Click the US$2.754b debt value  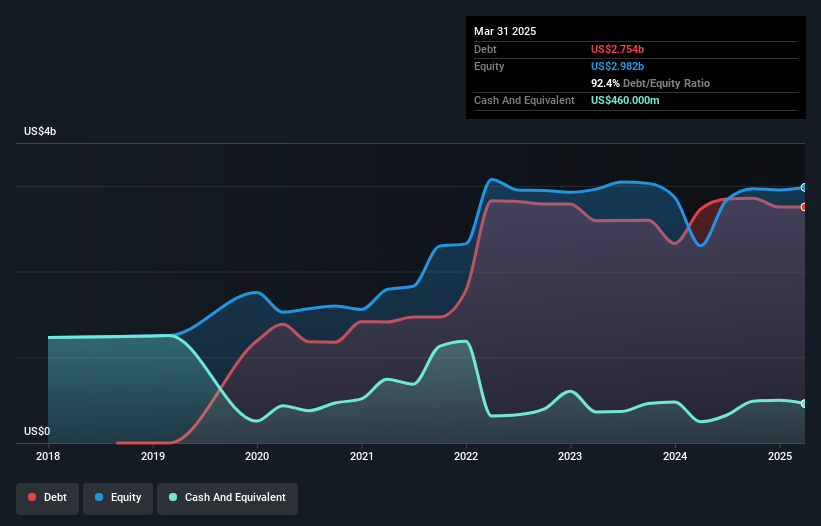click(617, 49)
